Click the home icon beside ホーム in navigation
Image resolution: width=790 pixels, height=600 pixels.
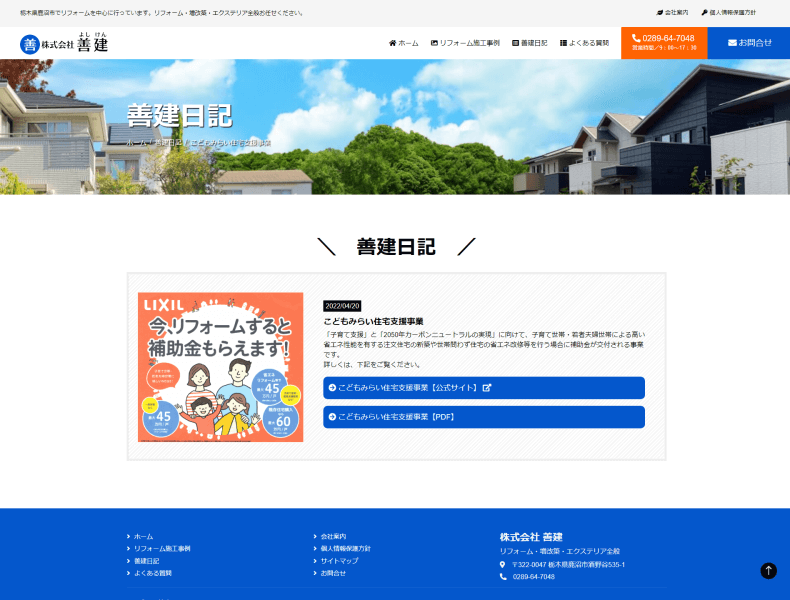click(392, 43)
